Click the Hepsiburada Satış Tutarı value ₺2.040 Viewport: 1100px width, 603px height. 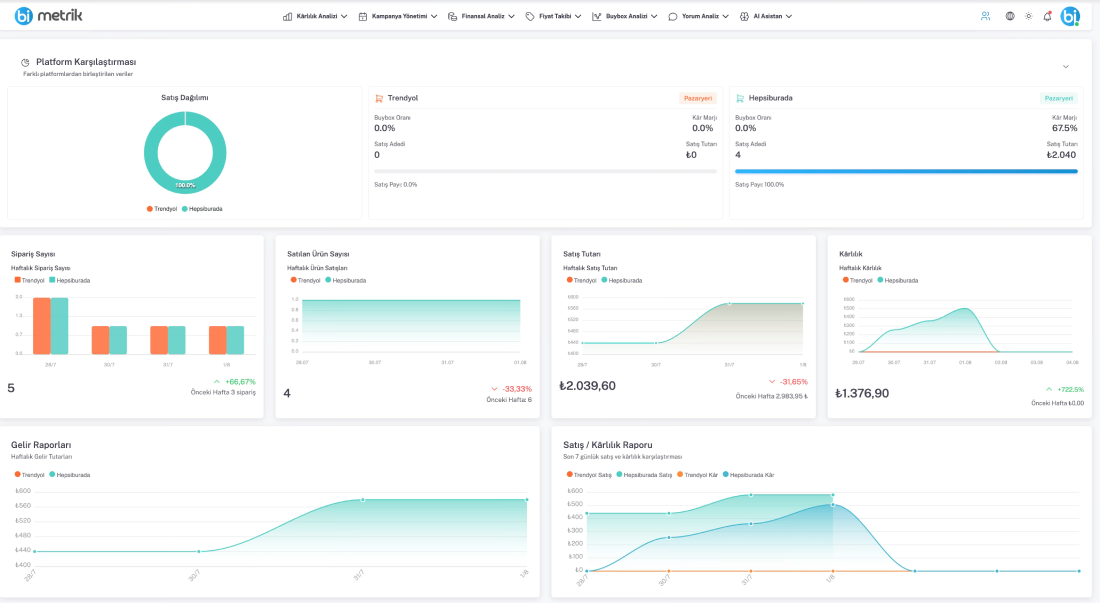click(x=1061, y=155)
